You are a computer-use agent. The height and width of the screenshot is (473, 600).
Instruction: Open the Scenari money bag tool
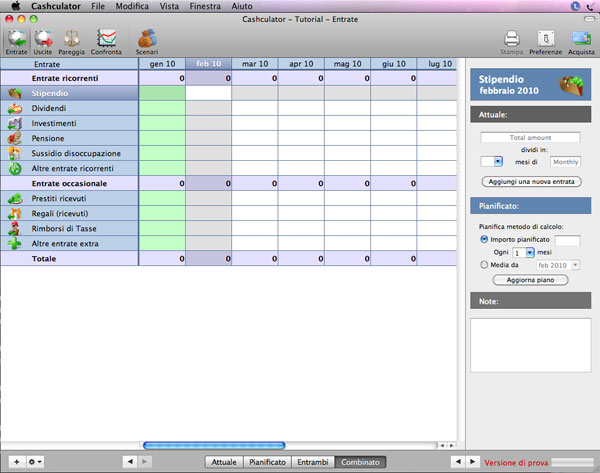tap(147, 42)
